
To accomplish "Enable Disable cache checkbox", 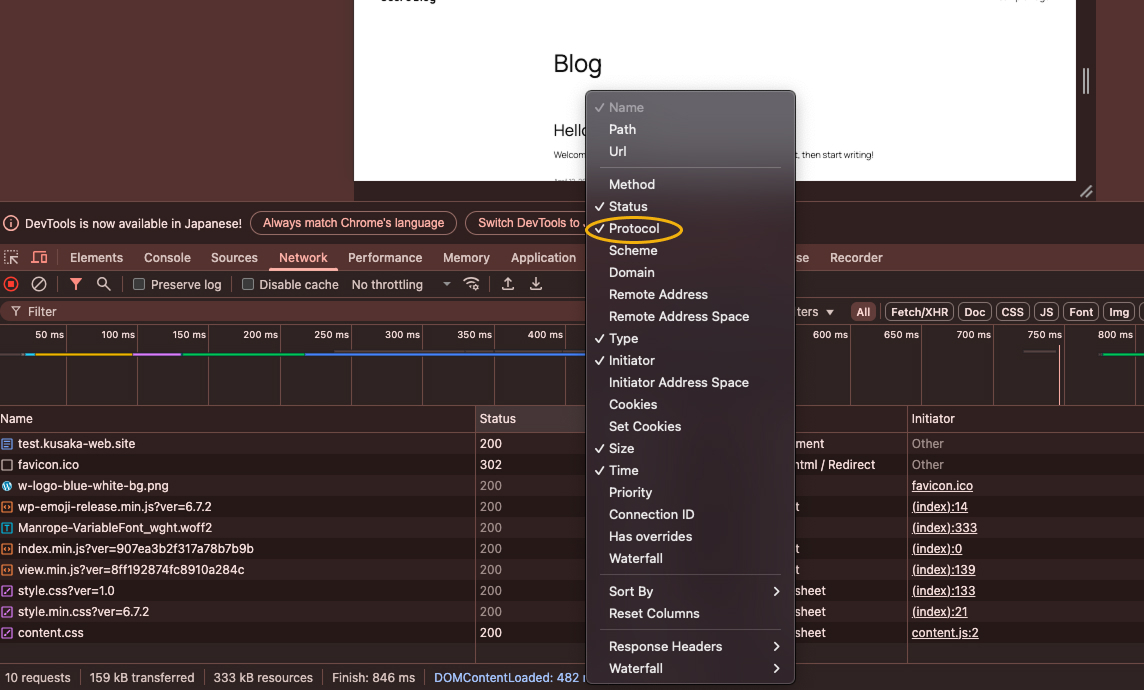I will pos(248,284).
